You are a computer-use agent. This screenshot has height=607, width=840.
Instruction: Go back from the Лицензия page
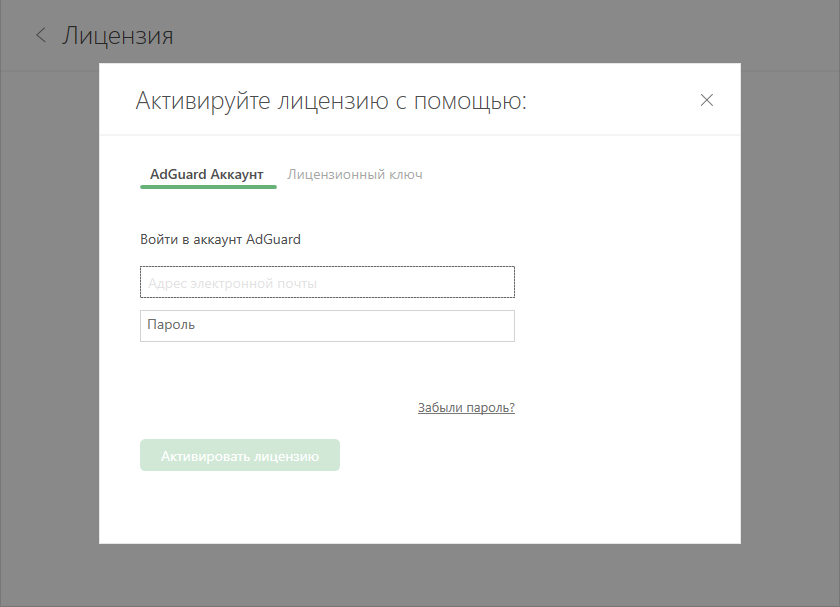click(41, 36)
